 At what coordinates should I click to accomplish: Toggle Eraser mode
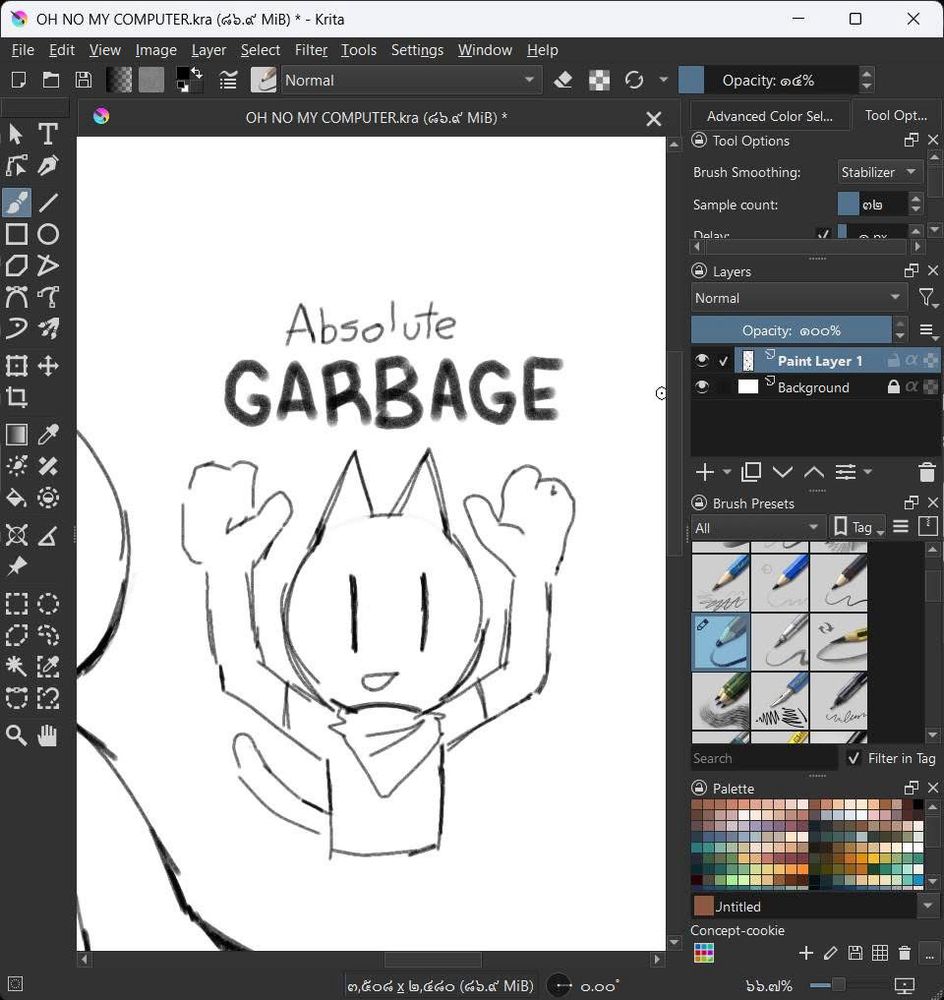click(563, 80)
